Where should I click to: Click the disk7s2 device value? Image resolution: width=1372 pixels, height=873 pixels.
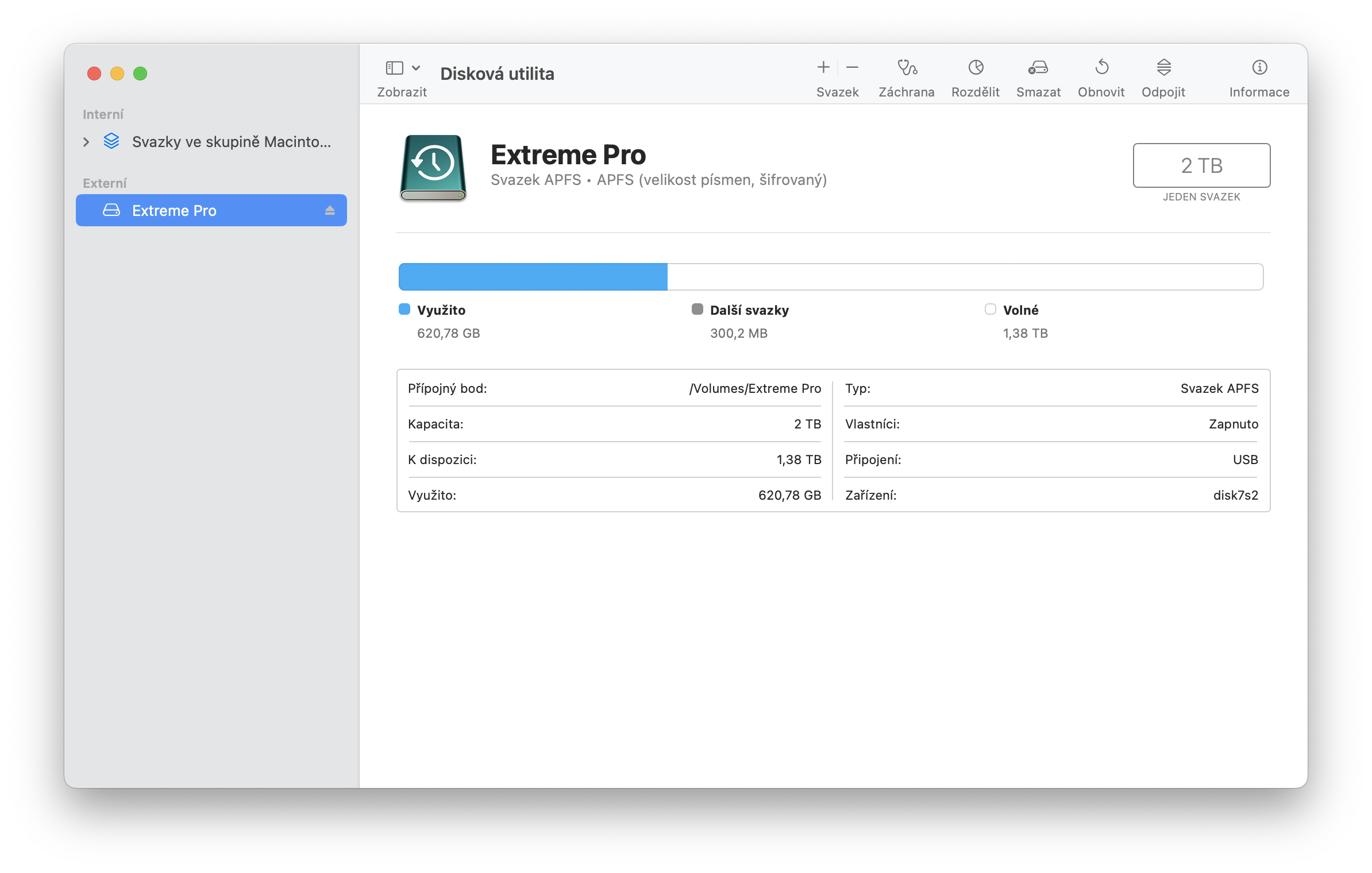coord(1235,495)
